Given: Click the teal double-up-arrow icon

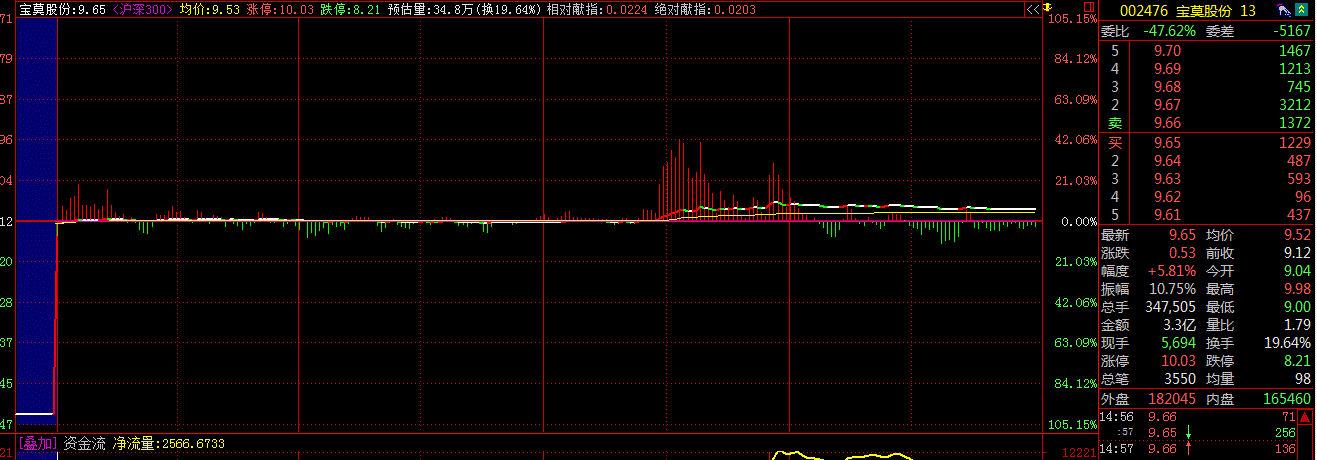Looking at the screenshot, I should point(1302,10).
